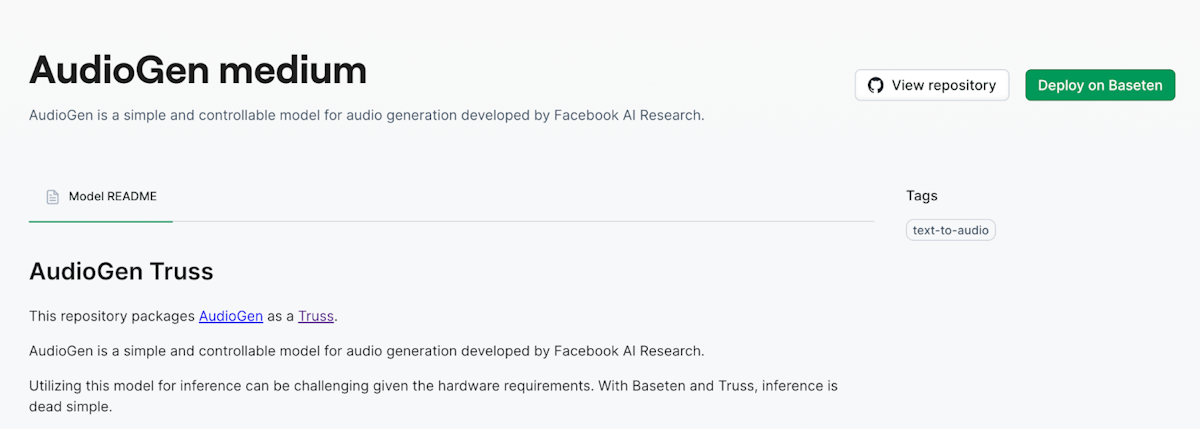Screen dimensions: 1200x429
Task: Click the GitHub icon in View repository
Action: 875,85
